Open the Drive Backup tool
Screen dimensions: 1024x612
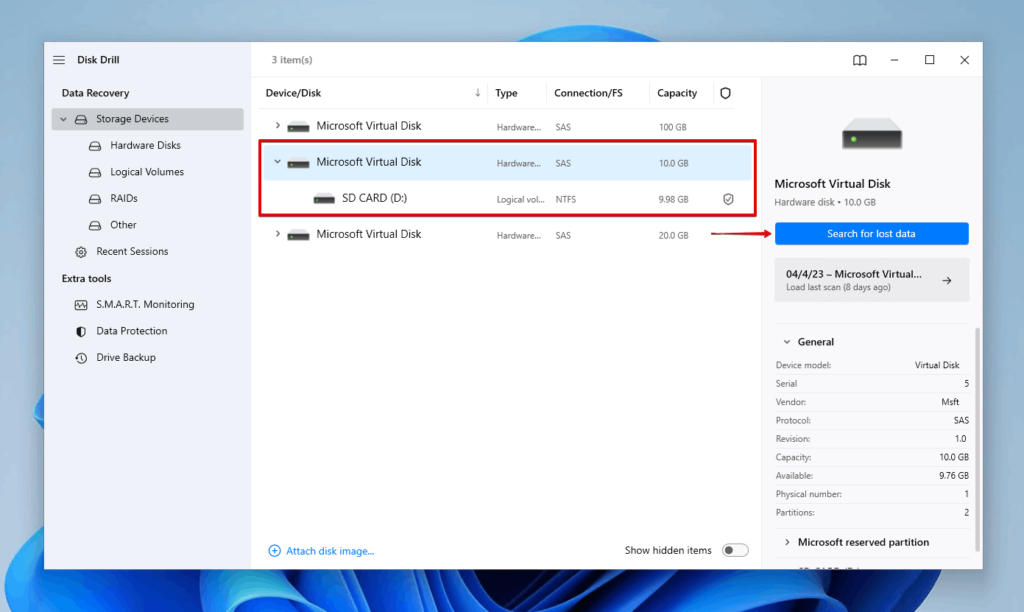[x=115, y=357]
